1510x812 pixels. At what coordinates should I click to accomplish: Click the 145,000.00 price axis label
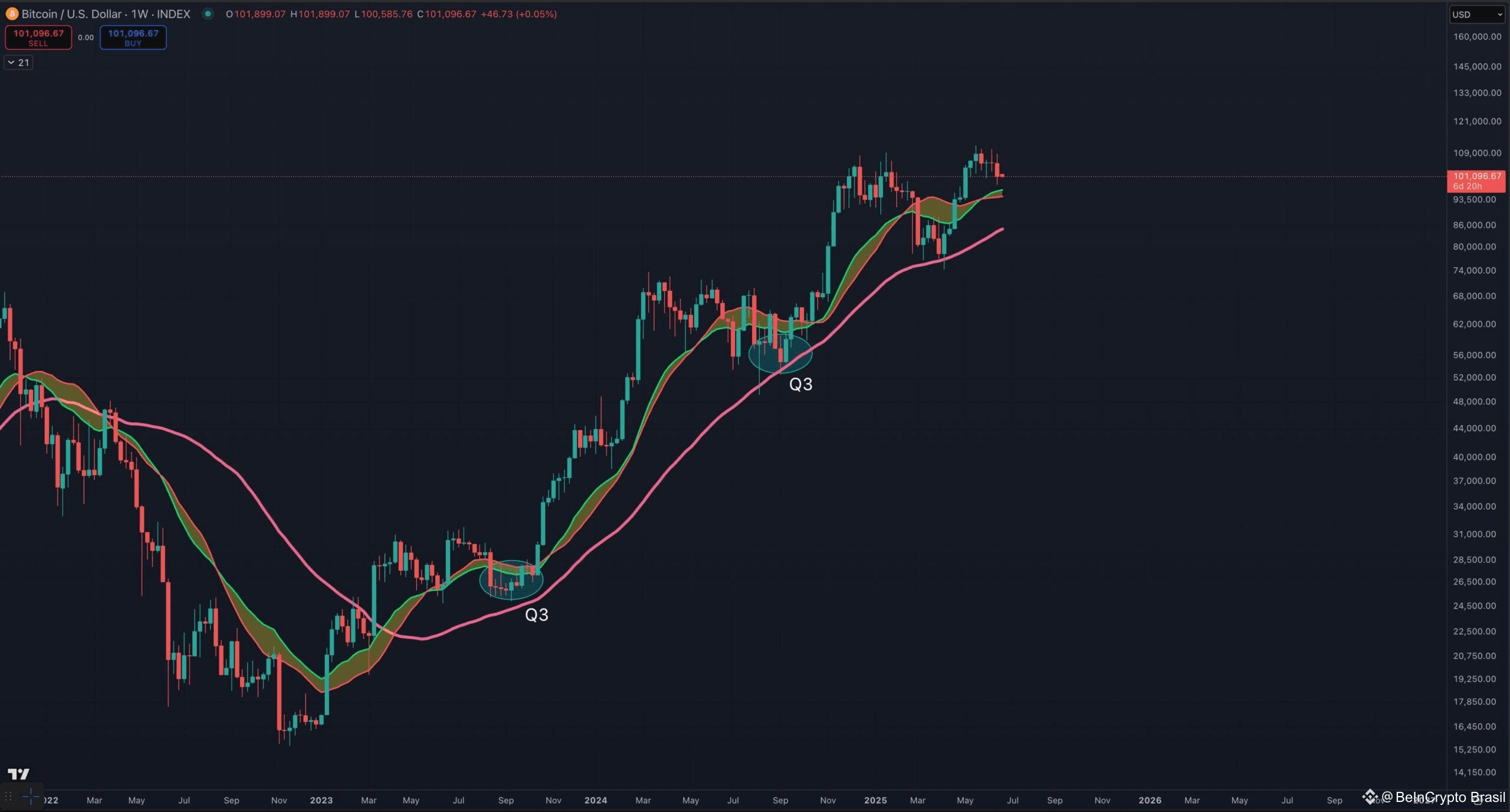[x=1477, y=67]
